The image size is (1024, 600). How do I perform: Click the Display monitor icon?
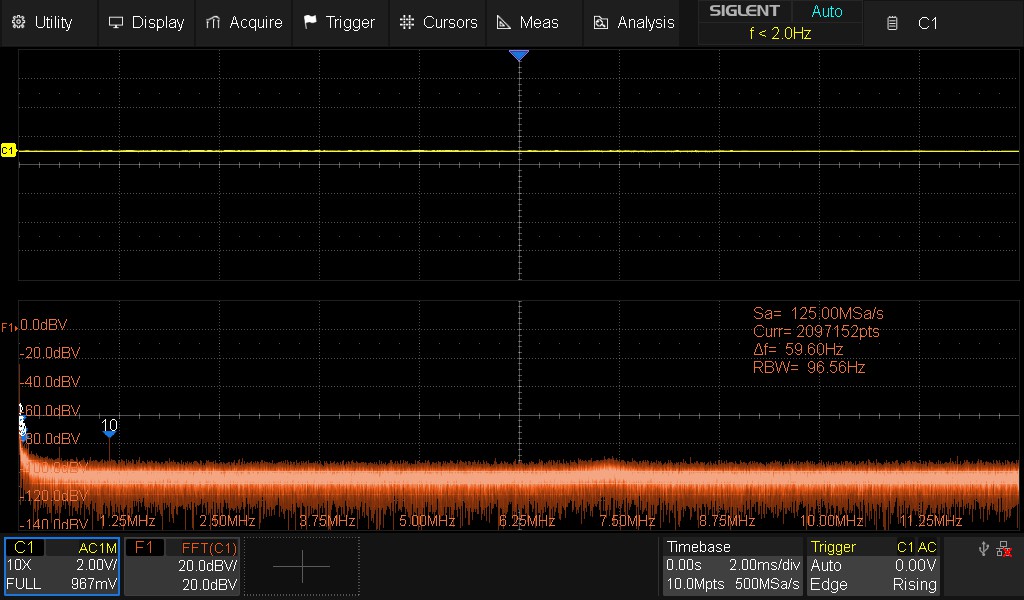(x=116, y=22)
